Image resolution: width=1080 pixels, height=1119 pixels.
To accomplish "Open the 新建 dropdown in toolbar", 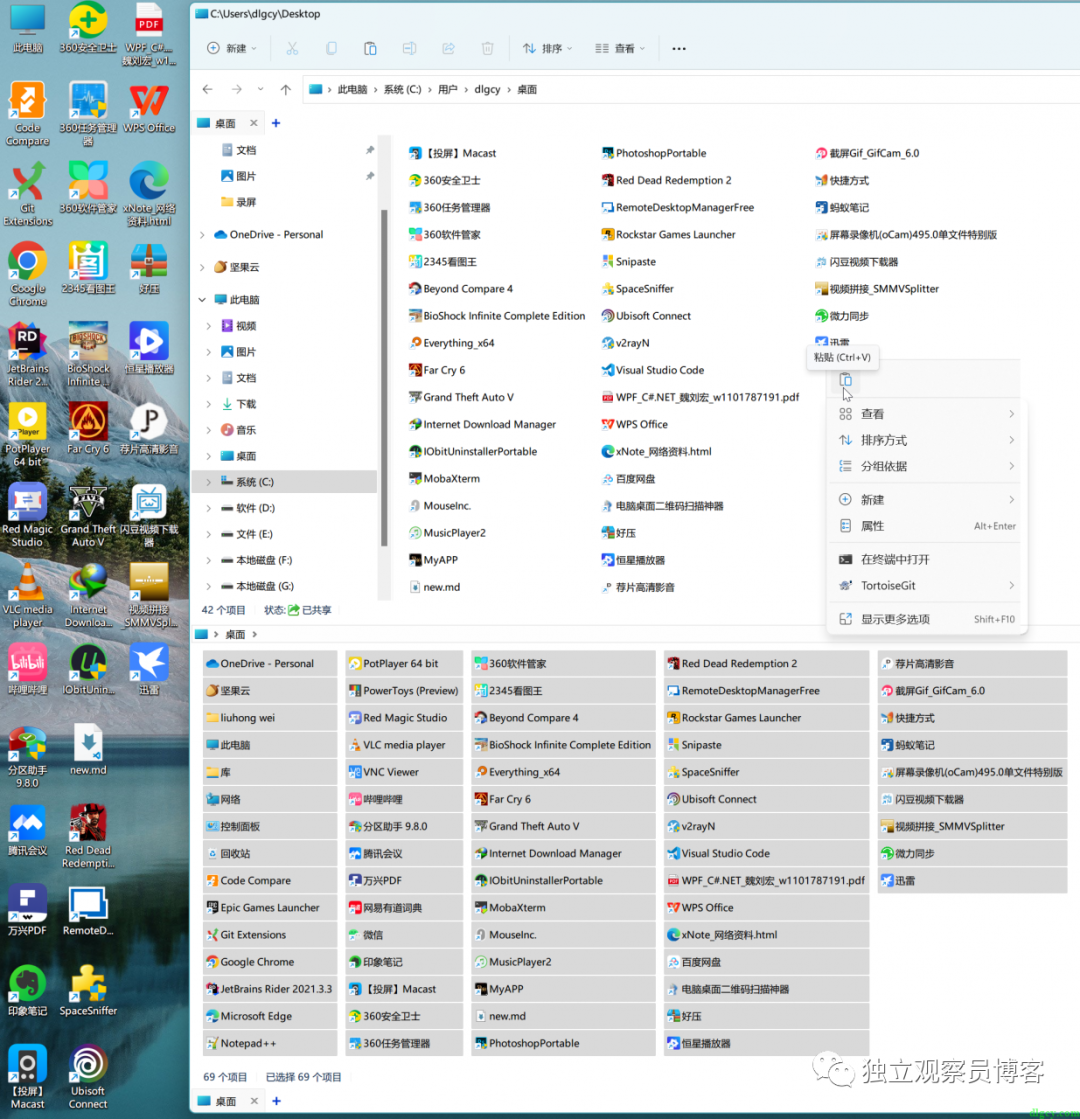I will (232, 49).
